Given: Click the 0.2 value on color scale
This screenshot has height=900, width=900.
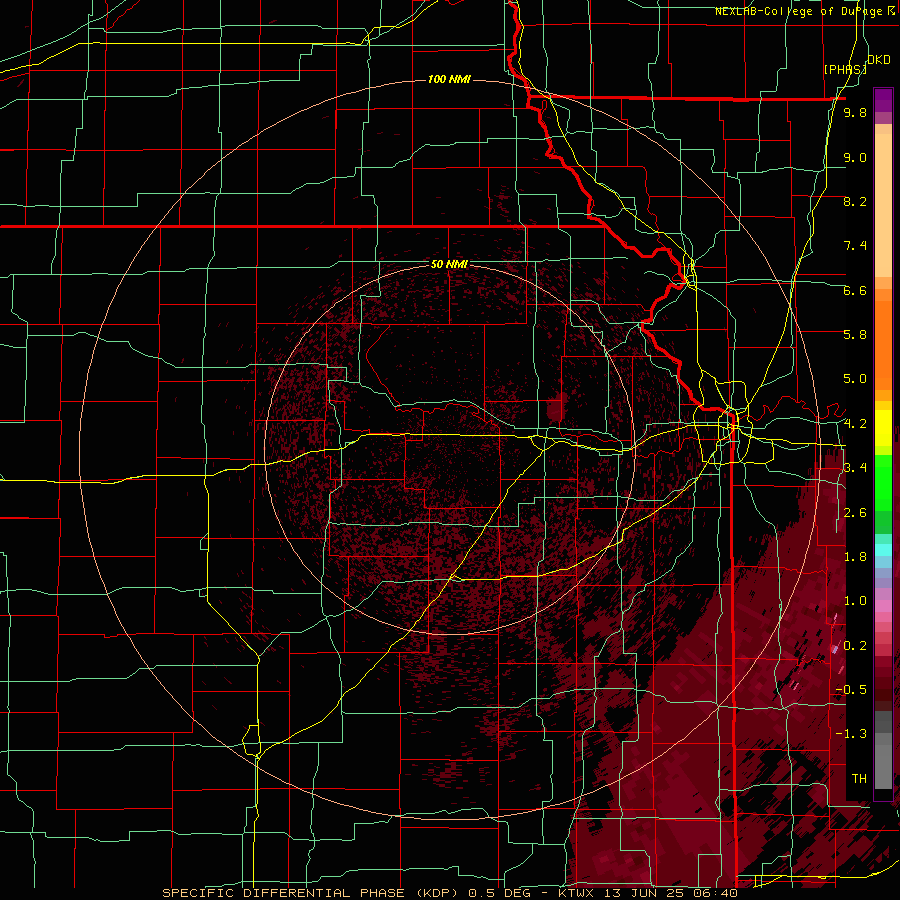Looking at the screenshot, I should [855, 646].
